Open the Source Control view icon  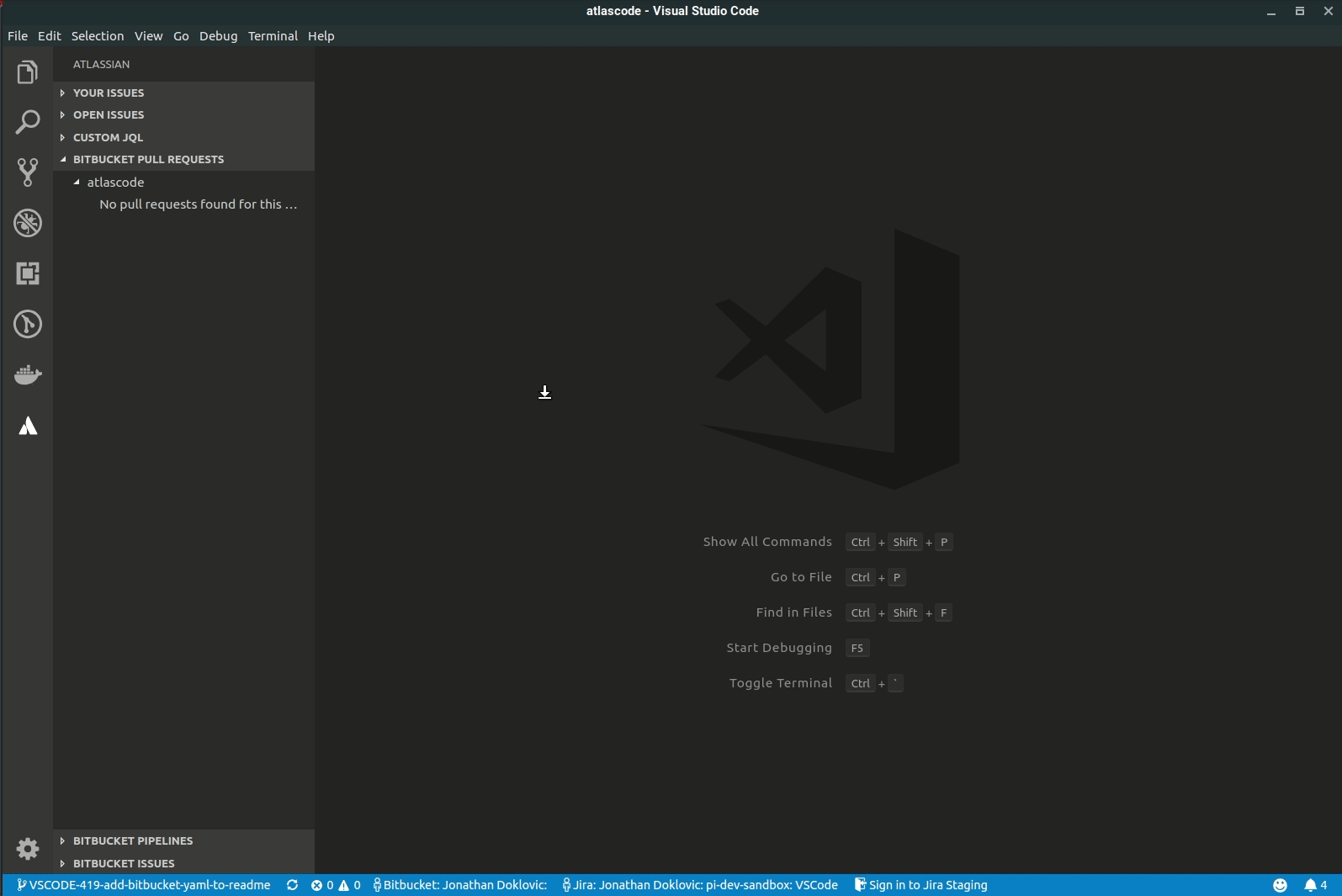coord(28,172)
